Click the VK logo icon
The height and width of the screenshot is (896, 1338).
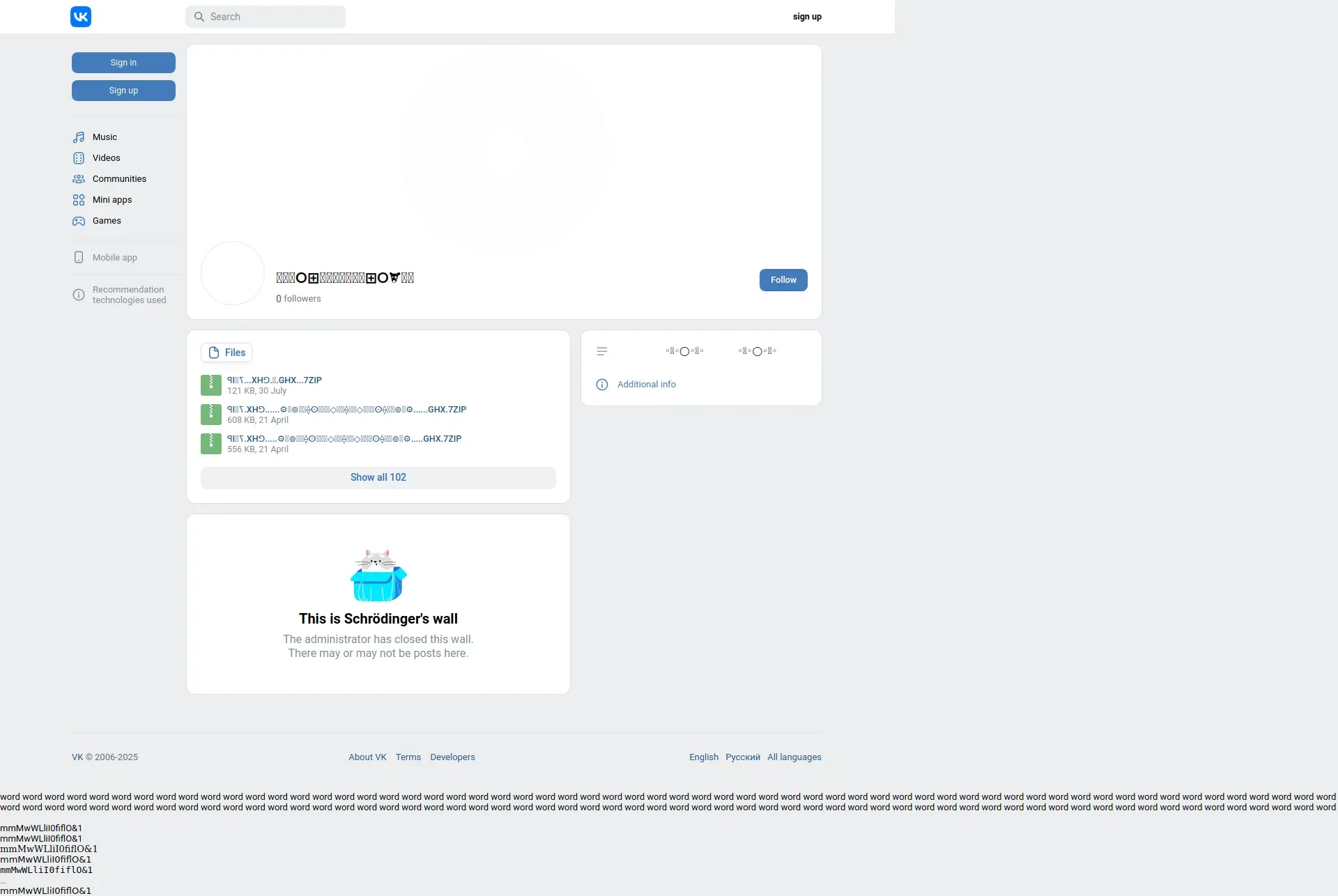coord(81,17)
